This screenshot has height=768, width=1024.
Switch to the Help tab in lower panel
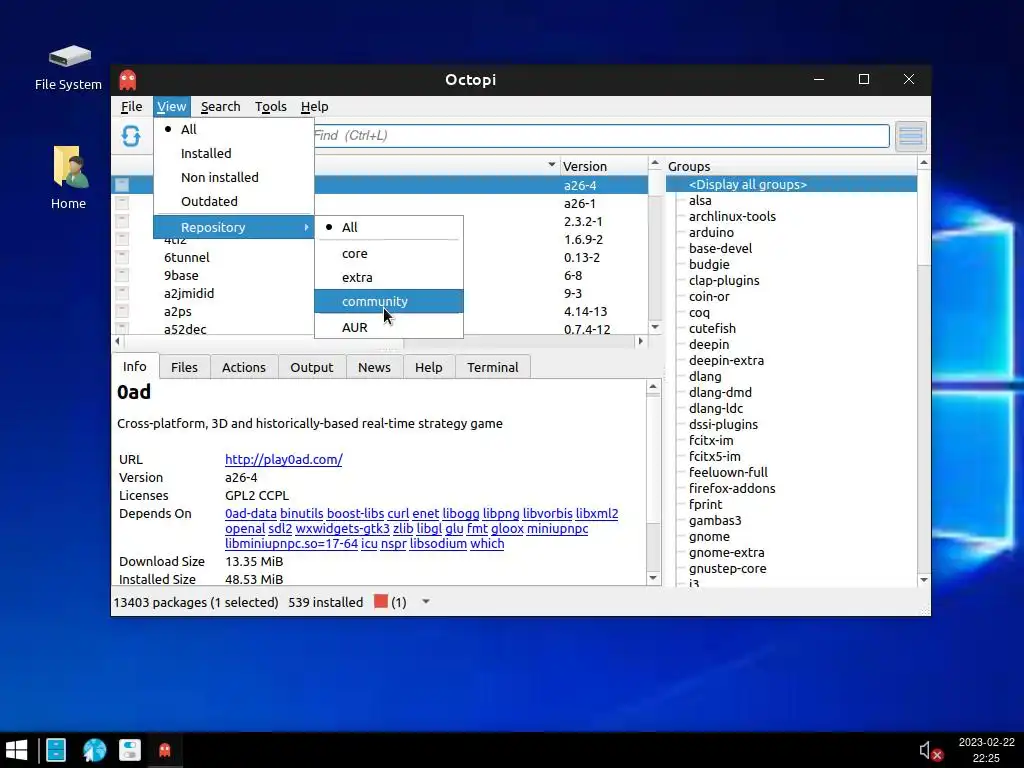[428, 367]
